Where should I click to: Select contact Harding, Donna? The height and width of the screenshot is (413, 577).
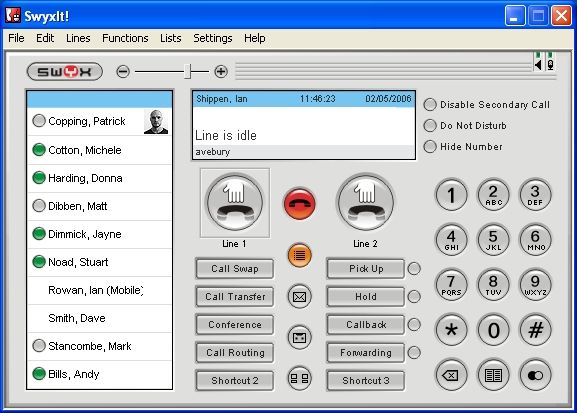(x=100, y=178)
